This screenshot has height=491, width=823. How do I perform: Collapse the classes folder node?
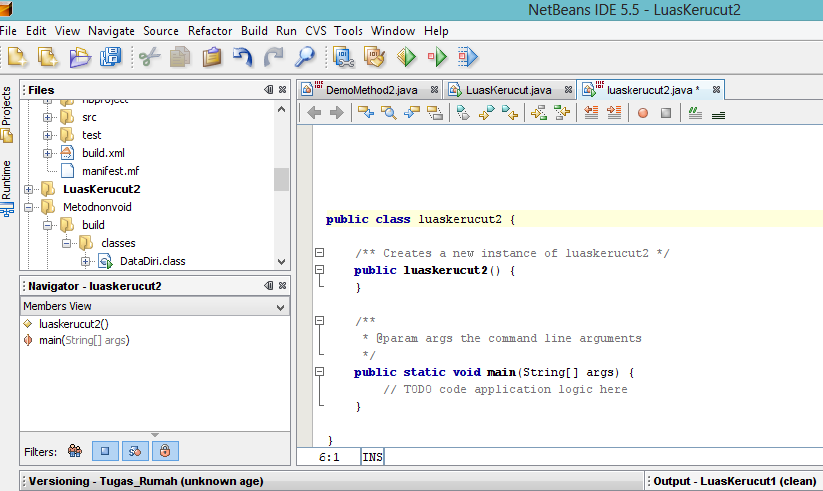(66, 243)
